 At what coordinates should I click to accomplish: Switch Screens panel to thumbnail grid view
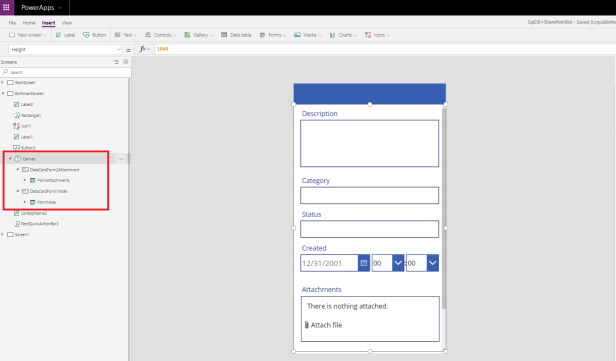click(126, 62)
